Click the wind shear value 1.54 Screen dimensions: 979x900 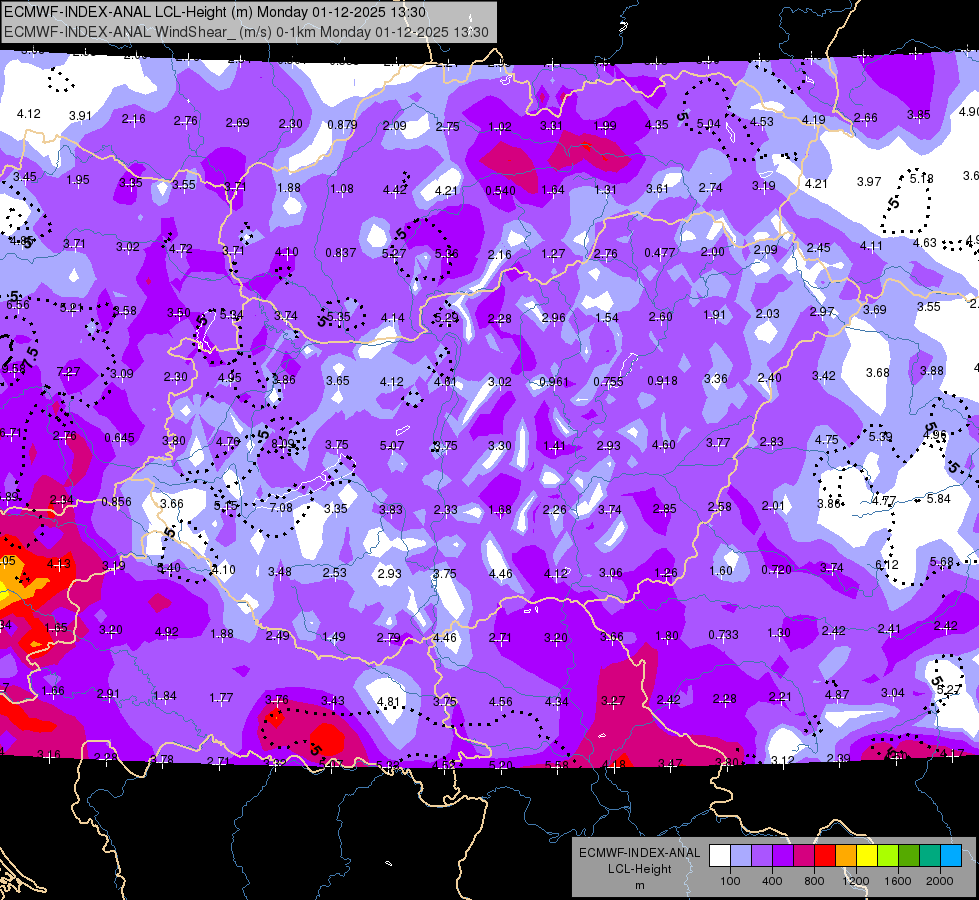click(x=607, y=318)
